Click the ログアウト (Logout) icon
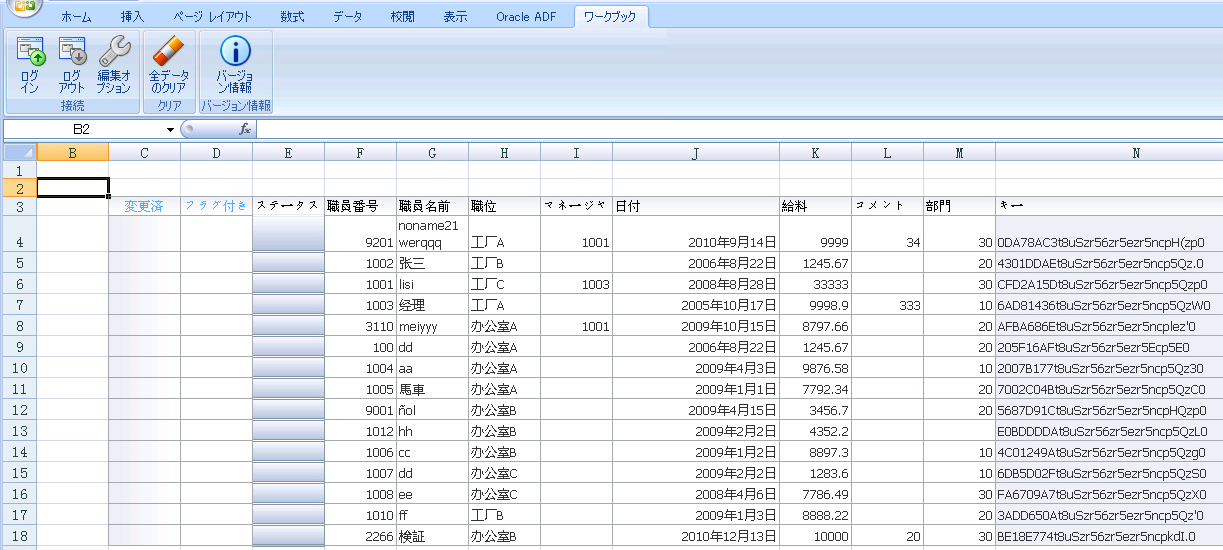 (x=73, y=65)
